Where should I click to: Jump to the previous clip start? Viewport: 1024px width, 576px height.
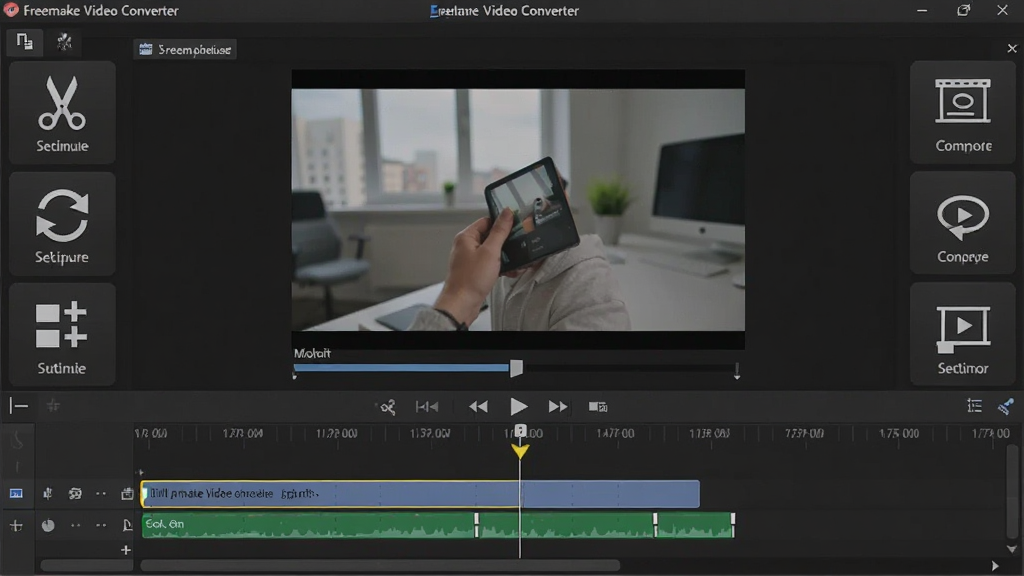tap(426, 407)
